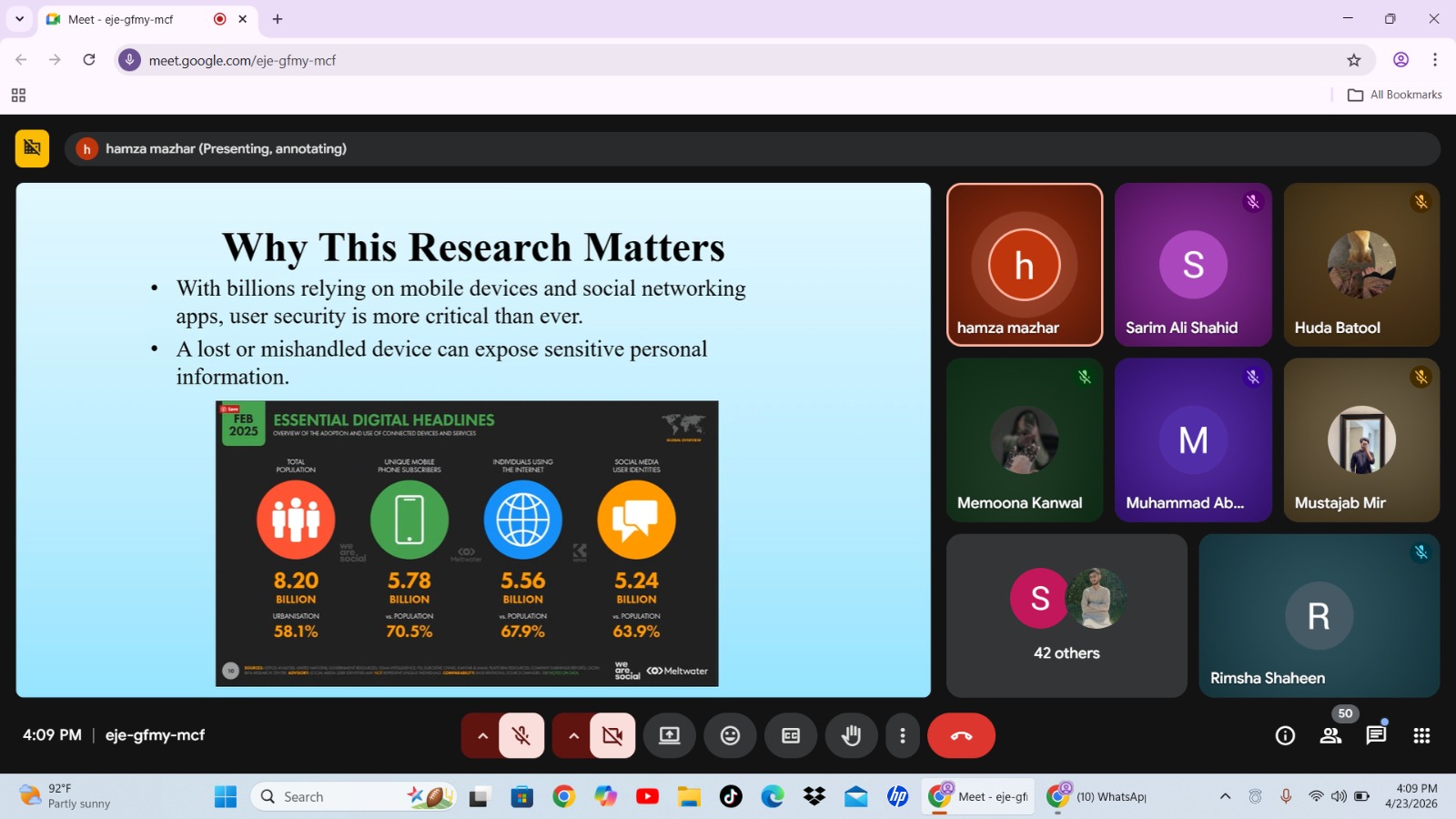Image resolution: width=1456 pixels, height=819 pixels.
Task: Show the people participants list
Action: [1330, 735]
